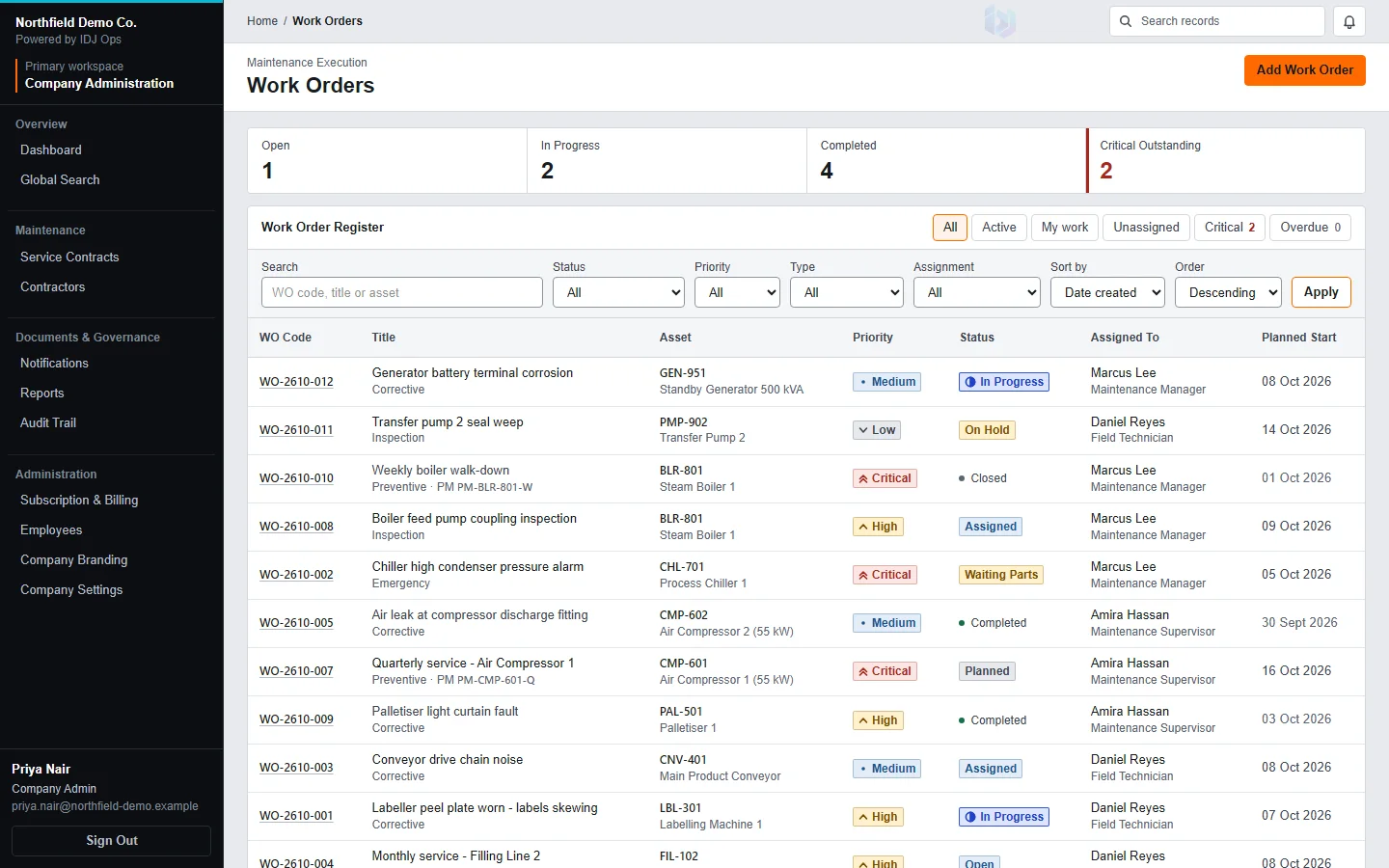Click the In Progress summary card
1389x868 pixels.
click(667, 161)
